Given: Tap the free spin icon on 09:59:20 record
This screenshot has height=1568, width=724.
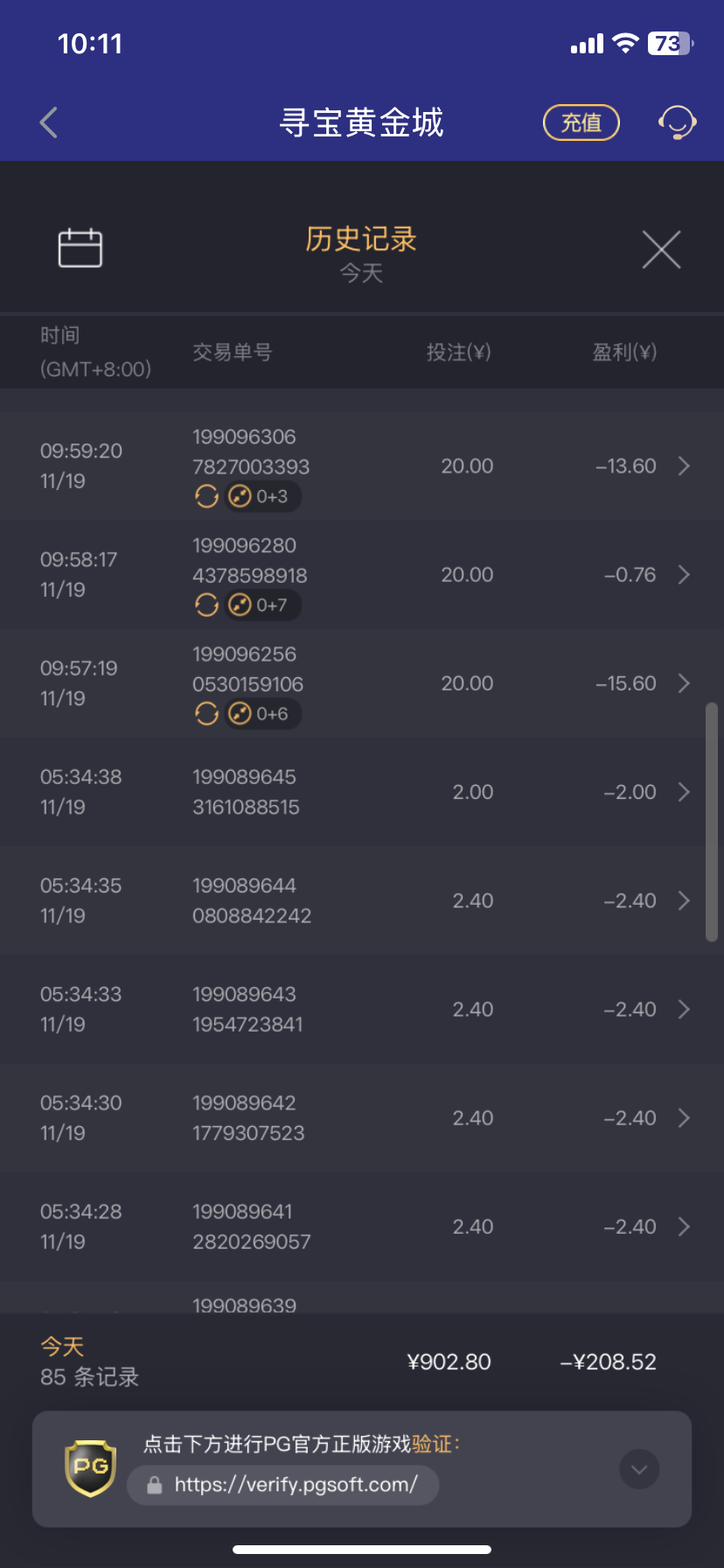Looking at the screenshot, I should tap(206, 497).
